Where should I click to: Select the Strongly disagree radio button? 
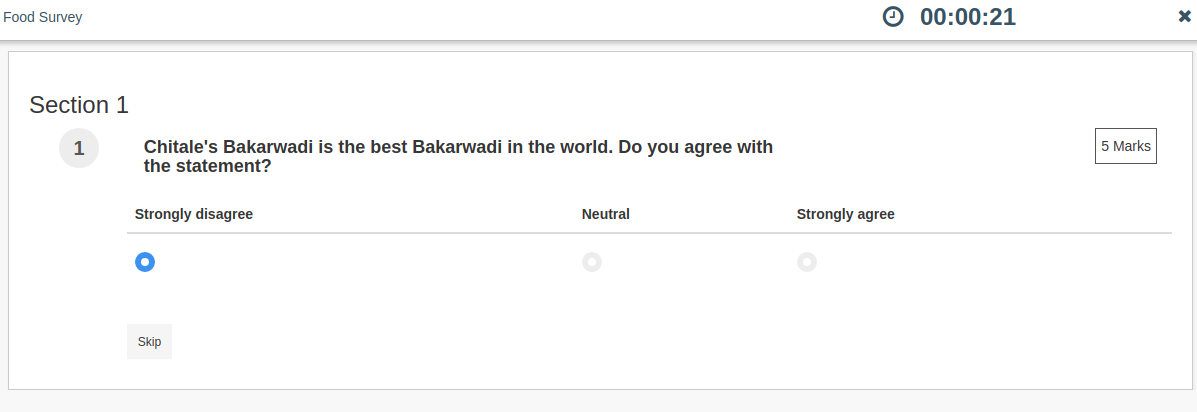pos(145,262)
